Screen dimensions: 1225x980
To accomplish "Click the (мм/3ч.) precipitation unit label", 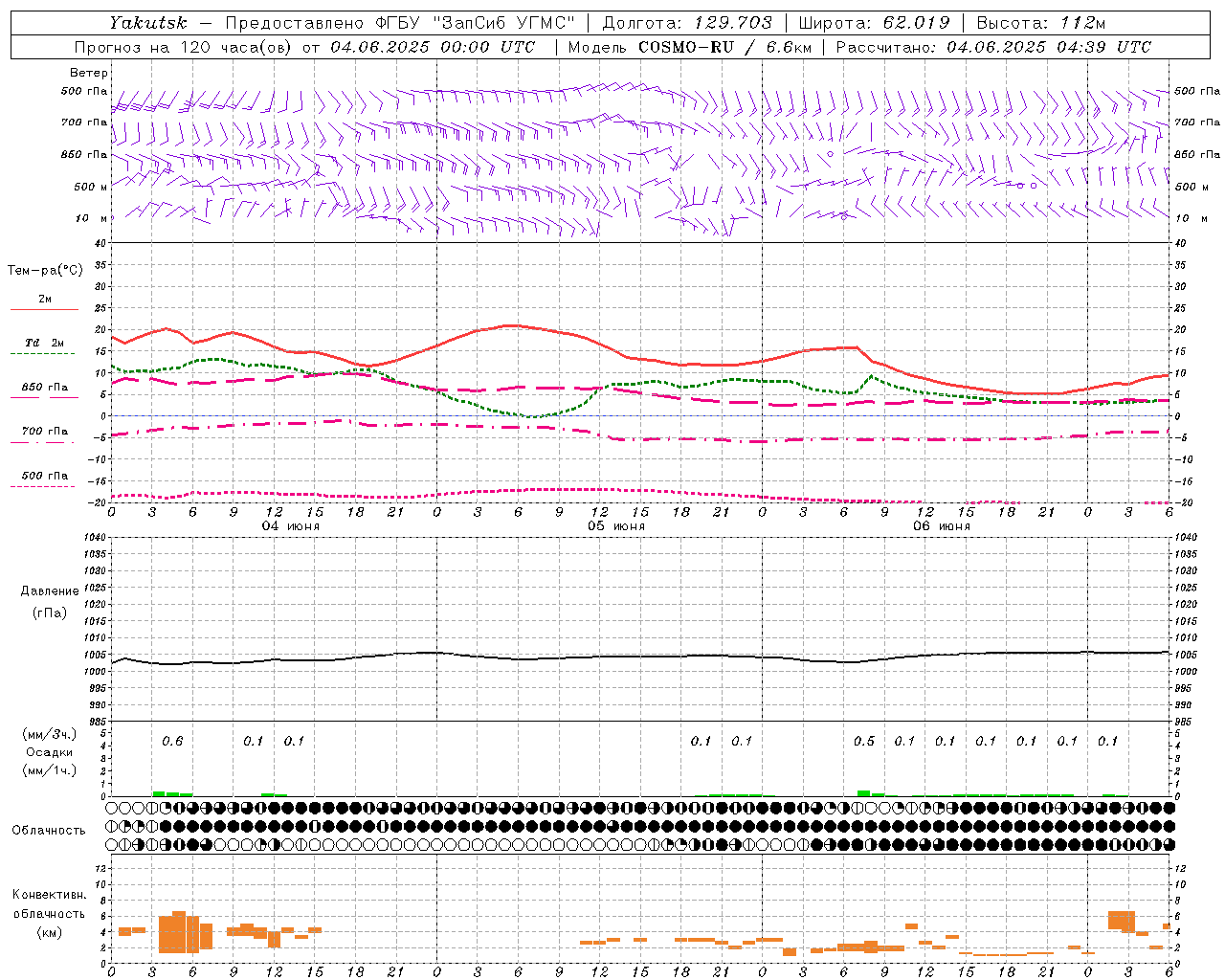I will coord(50,734).
